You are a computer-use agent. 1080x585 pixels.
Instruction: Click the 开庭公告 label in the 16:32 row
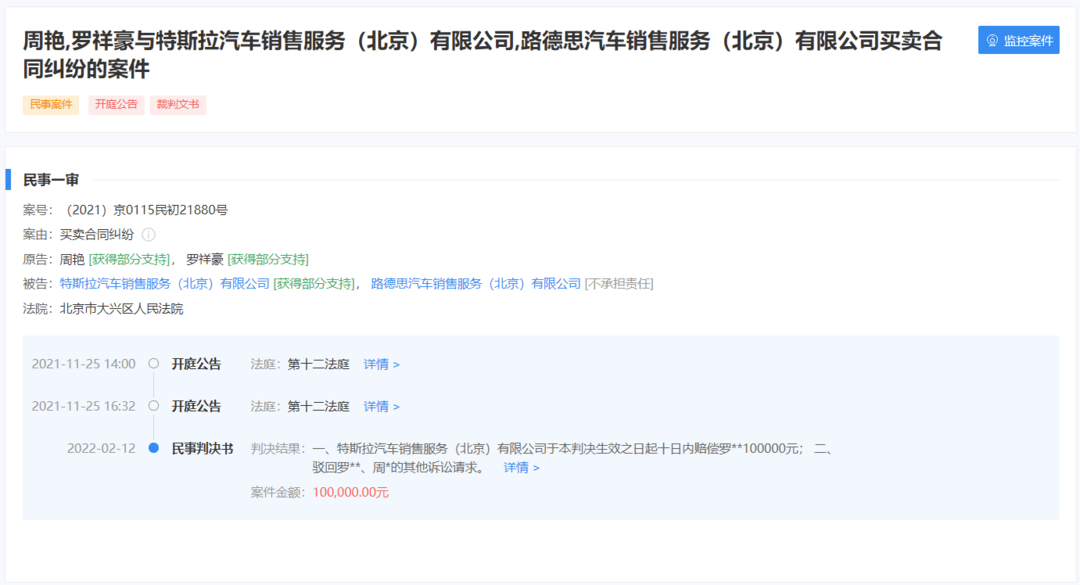coord(196,407)
